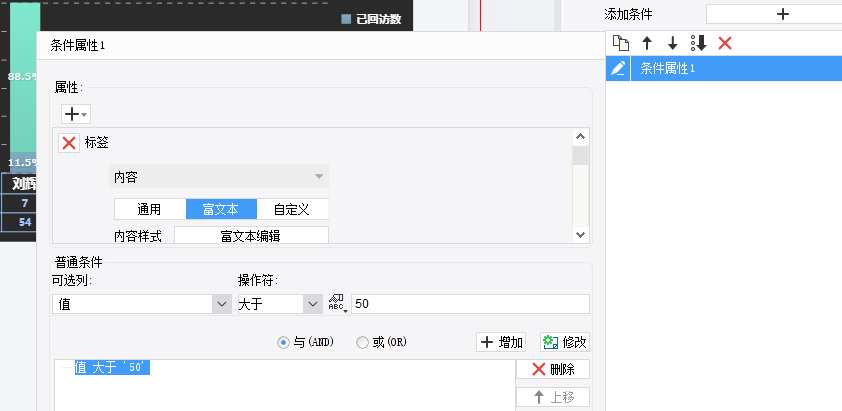Switch to the 富文本 tab
Viewport: 842px width, 411px height.
(x=221, y=209)
